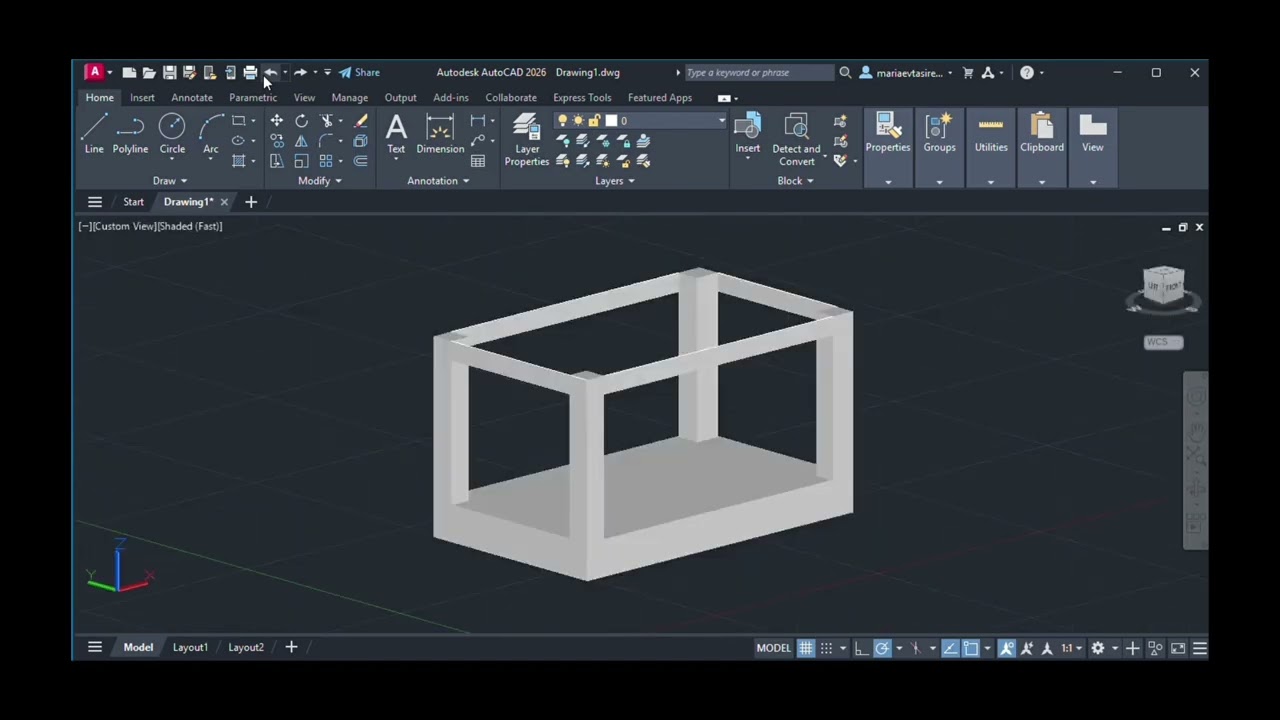The image size is (1280, 720).
Task: Expand the Layers panel
Action: coord(615,181)
